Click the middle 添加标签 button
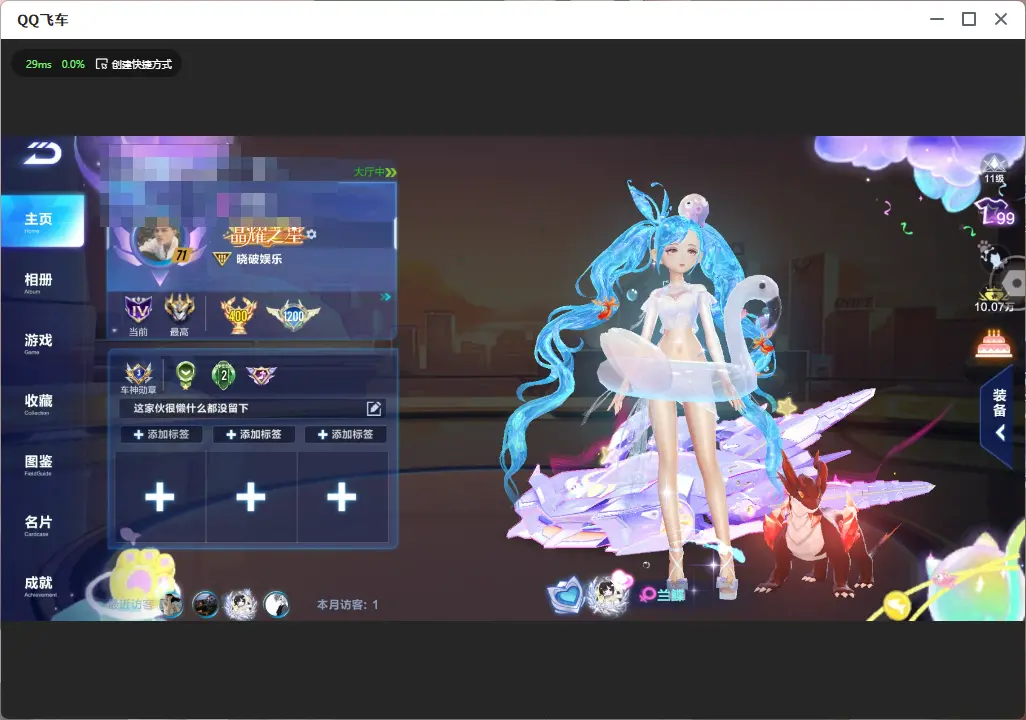This screenshot has width=1026, height=720. 253,435
